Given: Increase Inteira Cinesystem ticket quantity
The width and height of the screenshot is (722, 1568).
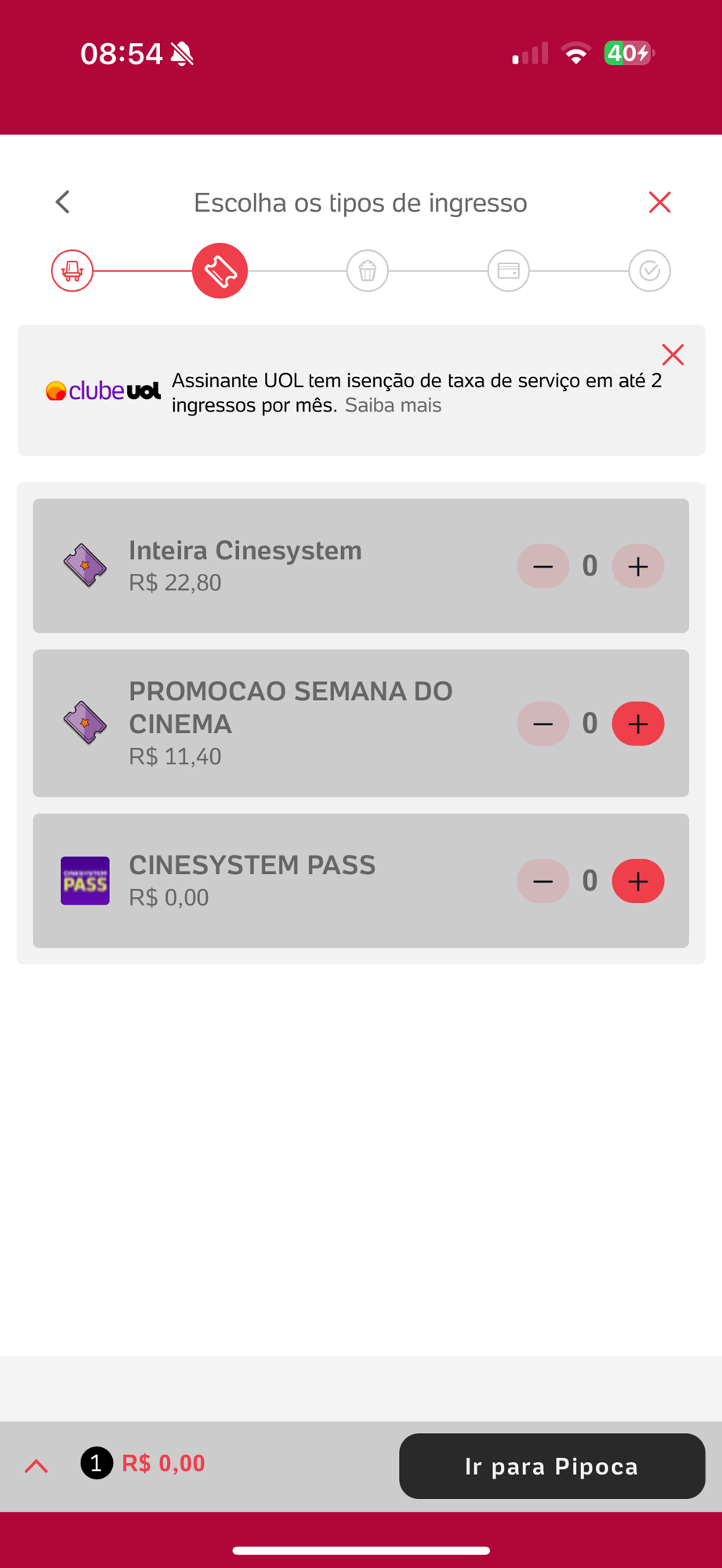Looking at the screenshot, I should pos(638,566).
